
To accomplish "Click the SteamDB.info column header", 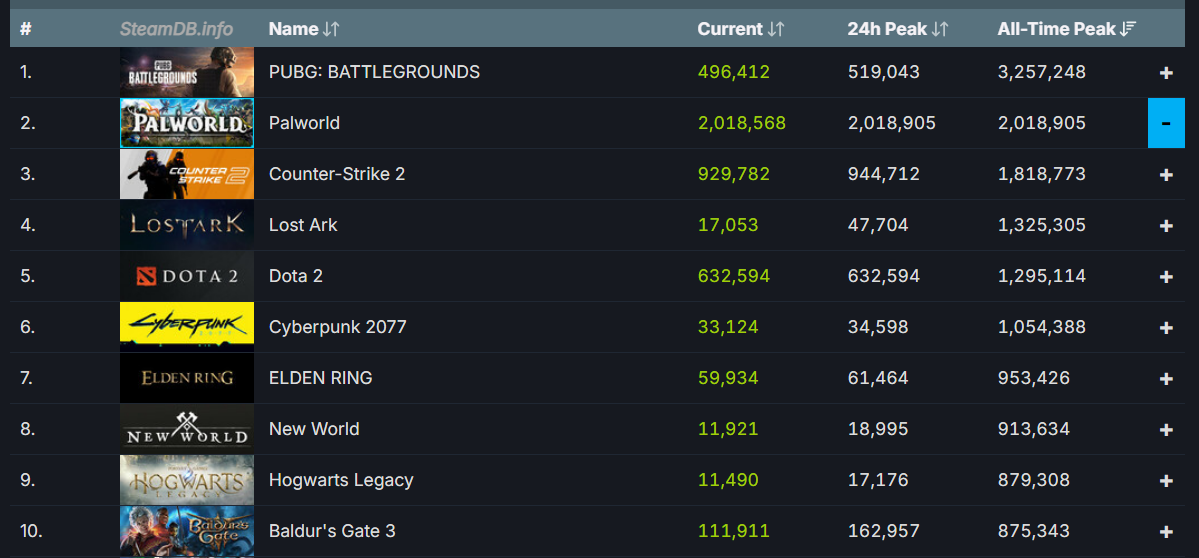I will [177, 29].
